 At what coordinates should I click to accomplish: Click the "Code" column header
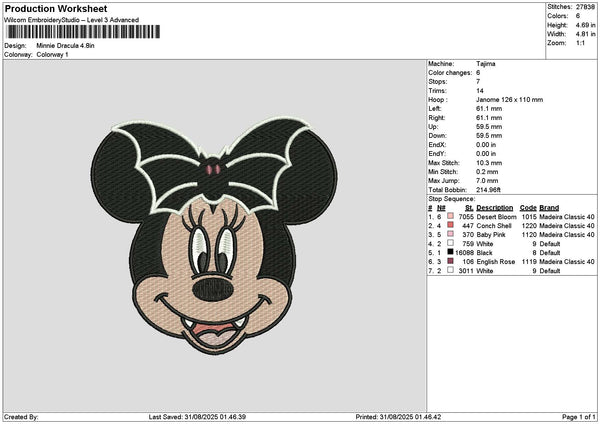(528, 208)
